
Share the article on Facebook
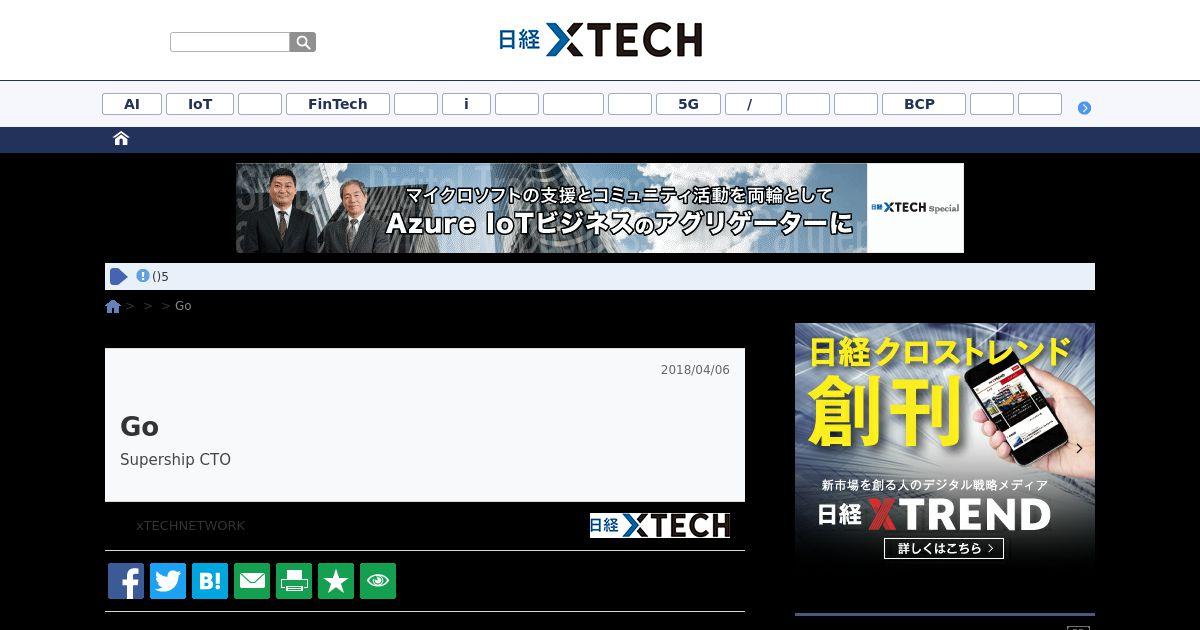[x=126, y=581]
